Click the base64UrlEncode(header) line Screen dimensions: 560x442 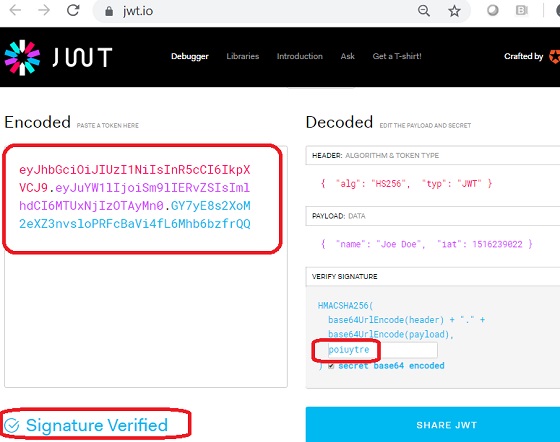(407, 320)
